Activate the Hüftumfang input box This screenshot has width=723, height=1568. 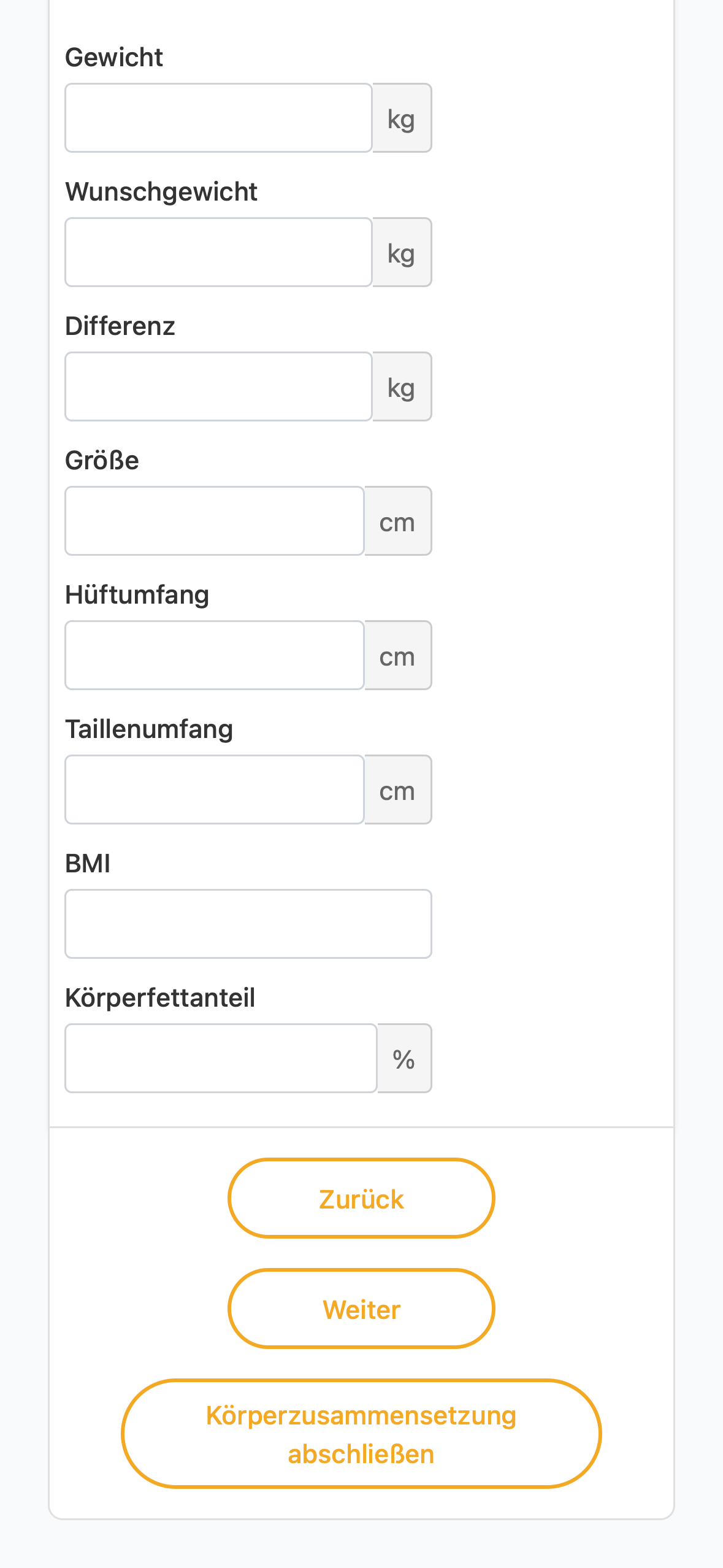215,655
